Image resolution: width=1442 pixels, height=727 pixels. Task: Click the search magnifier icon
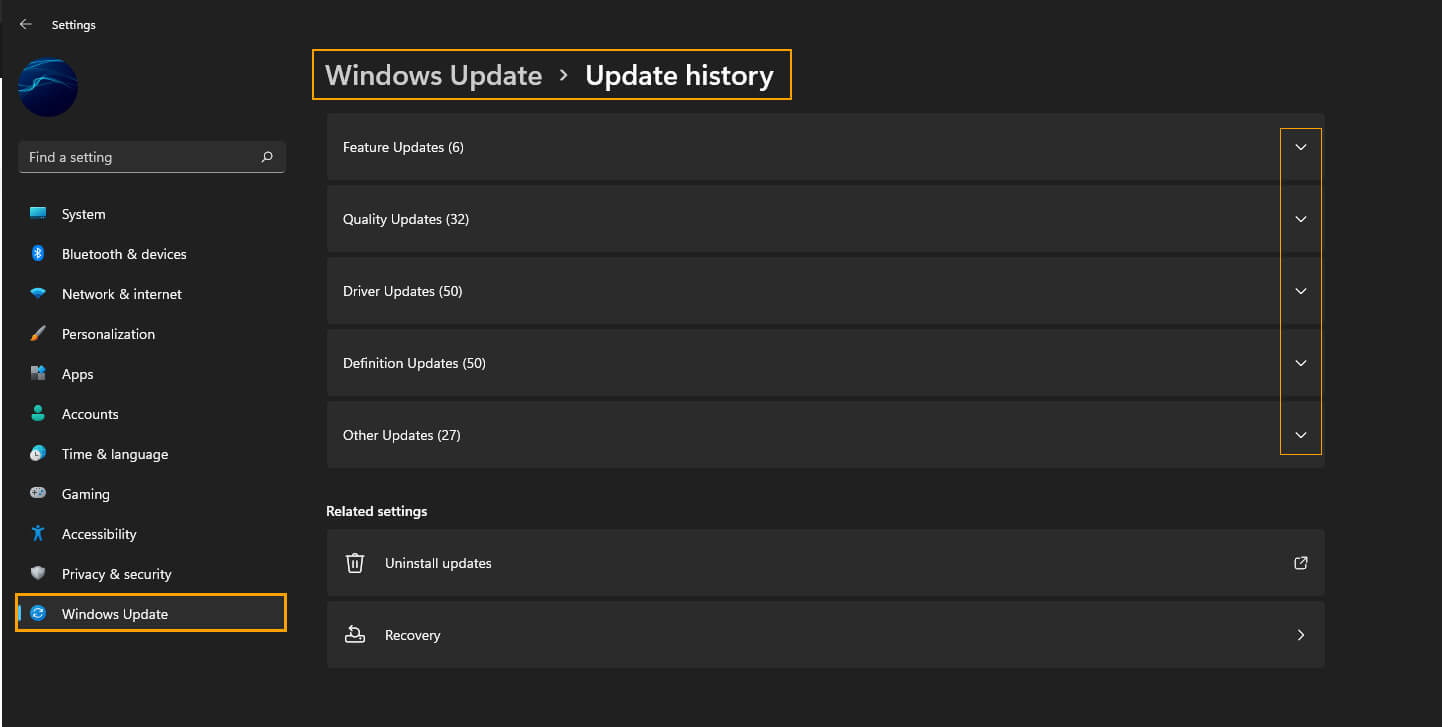[x=267, y=157]
